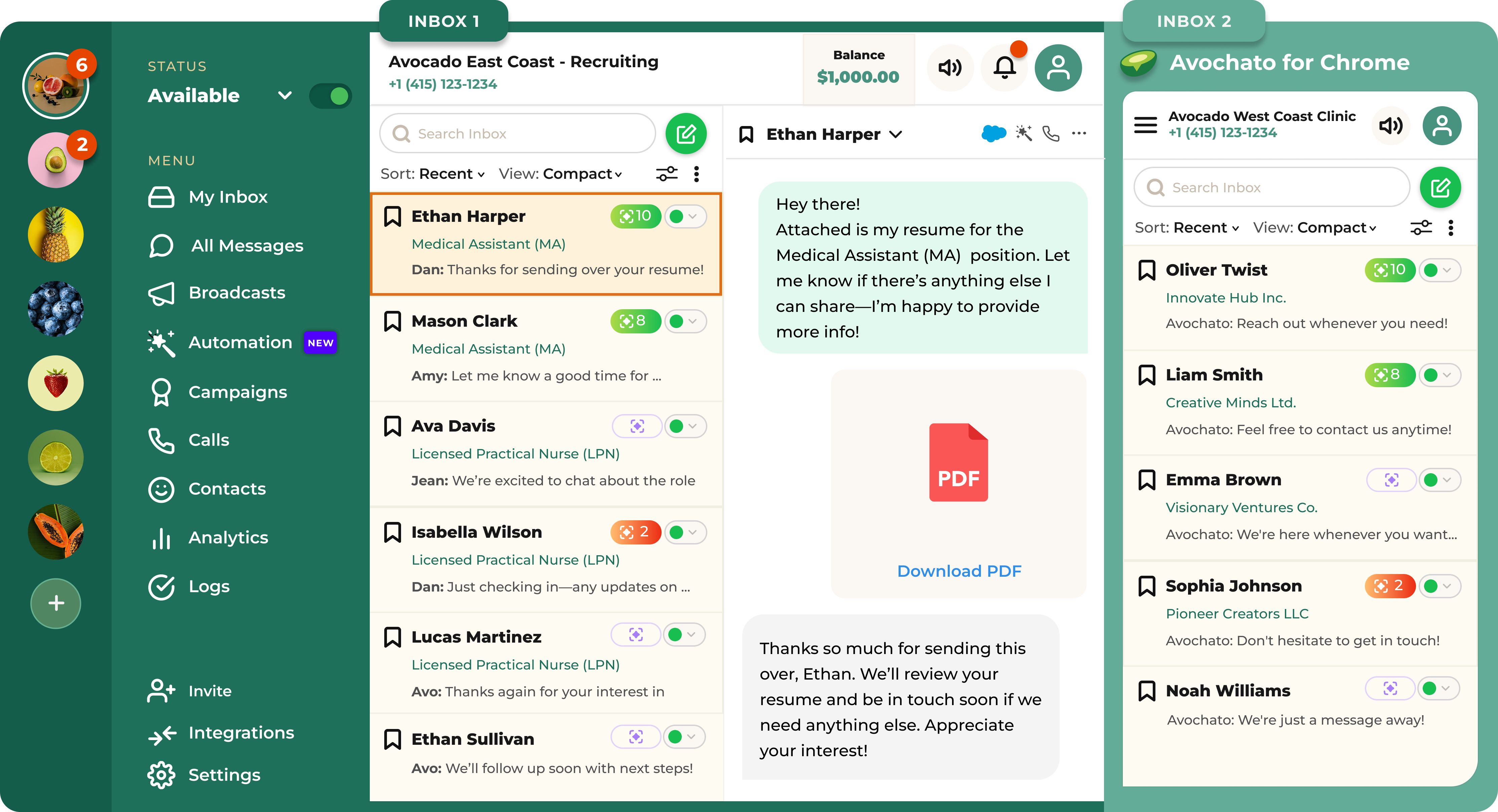
Task: Open filter sliders icon in Inbox 2
Action: coord(1421,228)
